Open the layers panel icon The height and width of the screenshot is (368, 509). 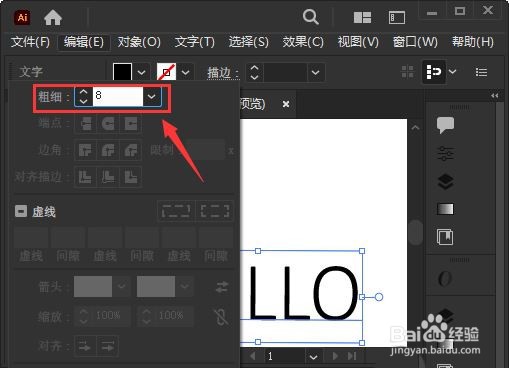click(x=445, y=182)
